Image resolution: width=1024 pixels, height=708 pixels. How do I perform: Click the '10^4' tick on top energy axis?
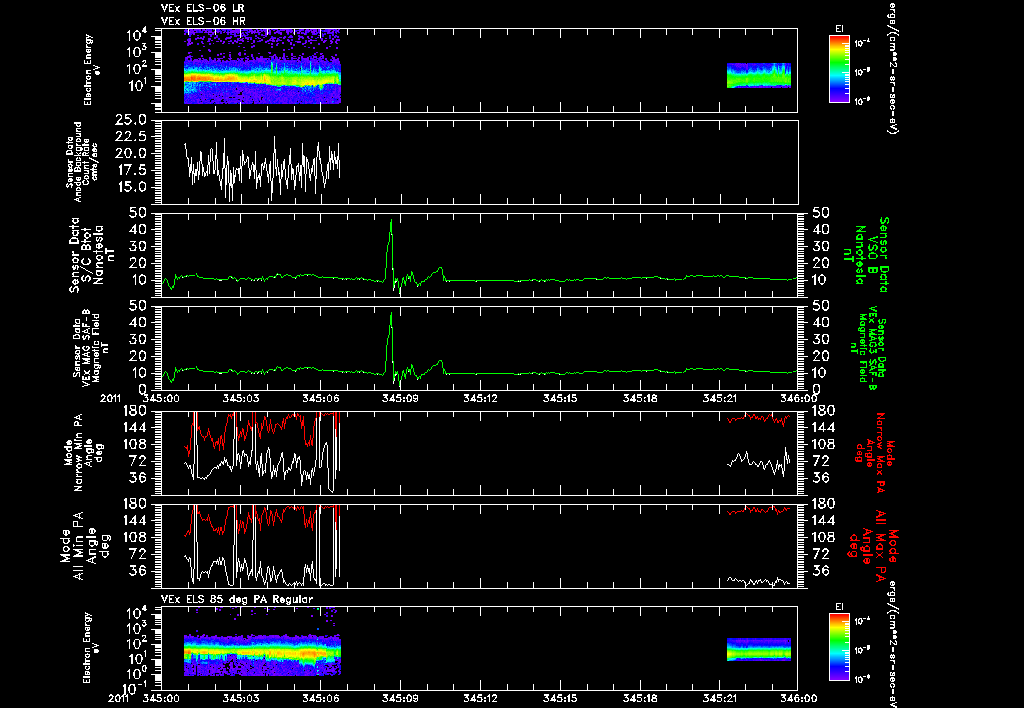click(x=136, y=35)
